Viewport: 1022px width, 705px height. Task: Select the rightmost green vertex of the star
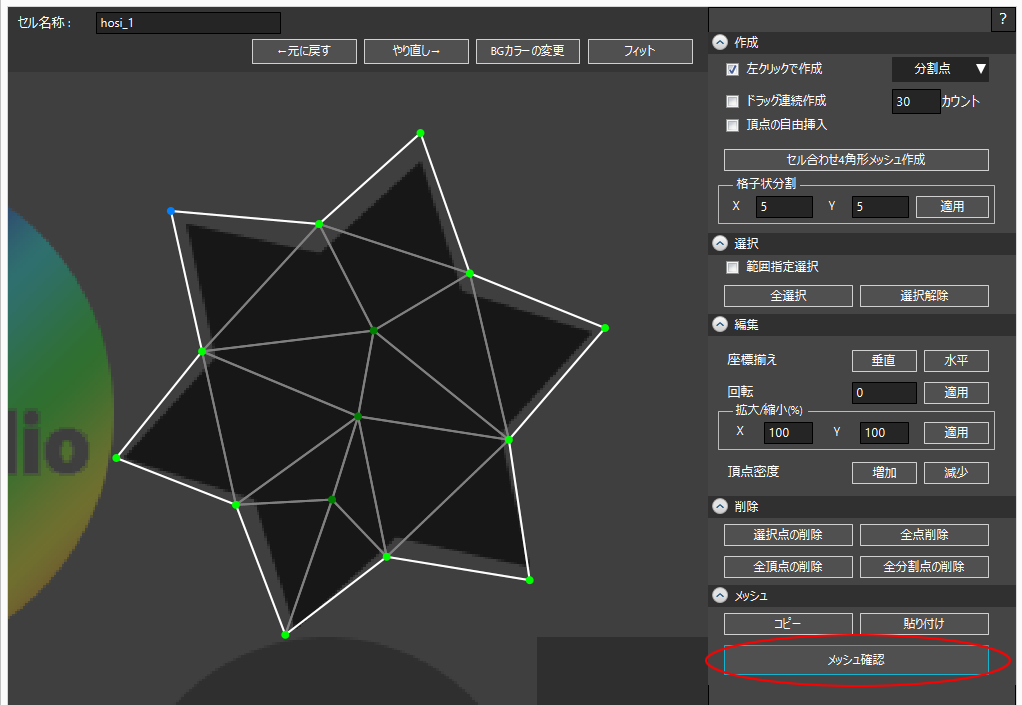click(x=605, y=328)
